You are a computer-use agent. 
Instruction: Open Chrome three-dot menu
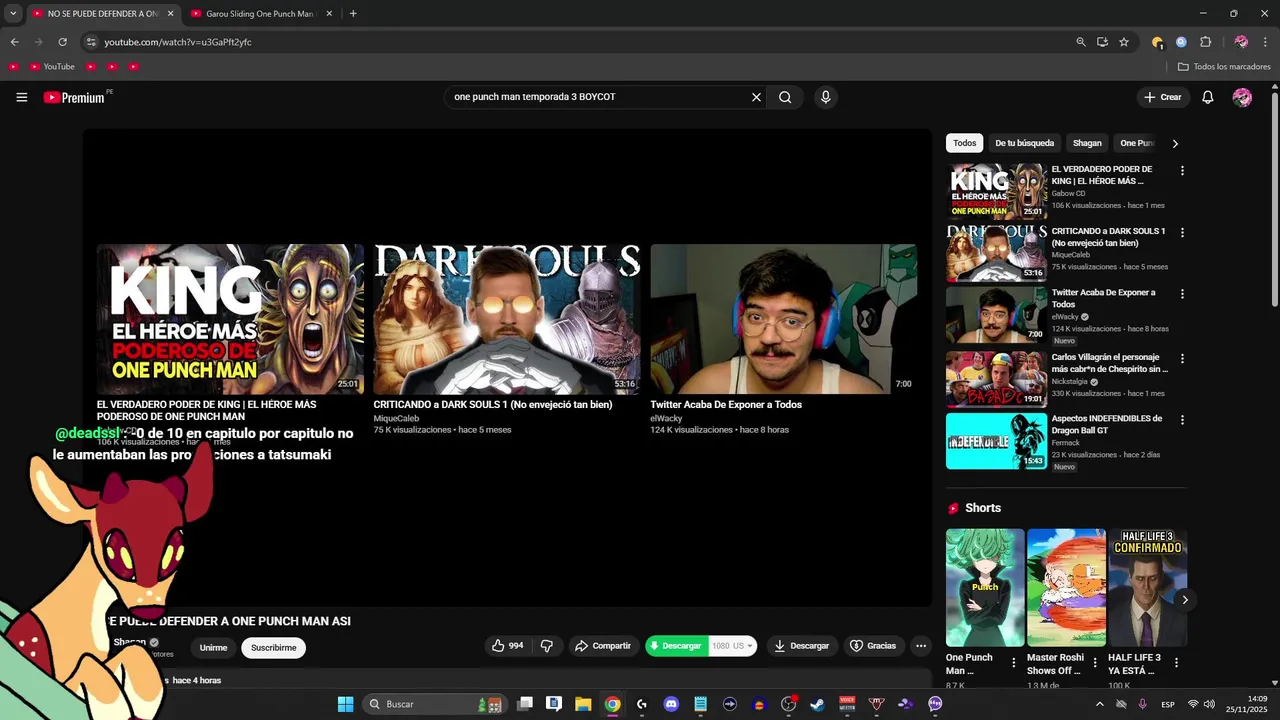(x=1264, y=42)
